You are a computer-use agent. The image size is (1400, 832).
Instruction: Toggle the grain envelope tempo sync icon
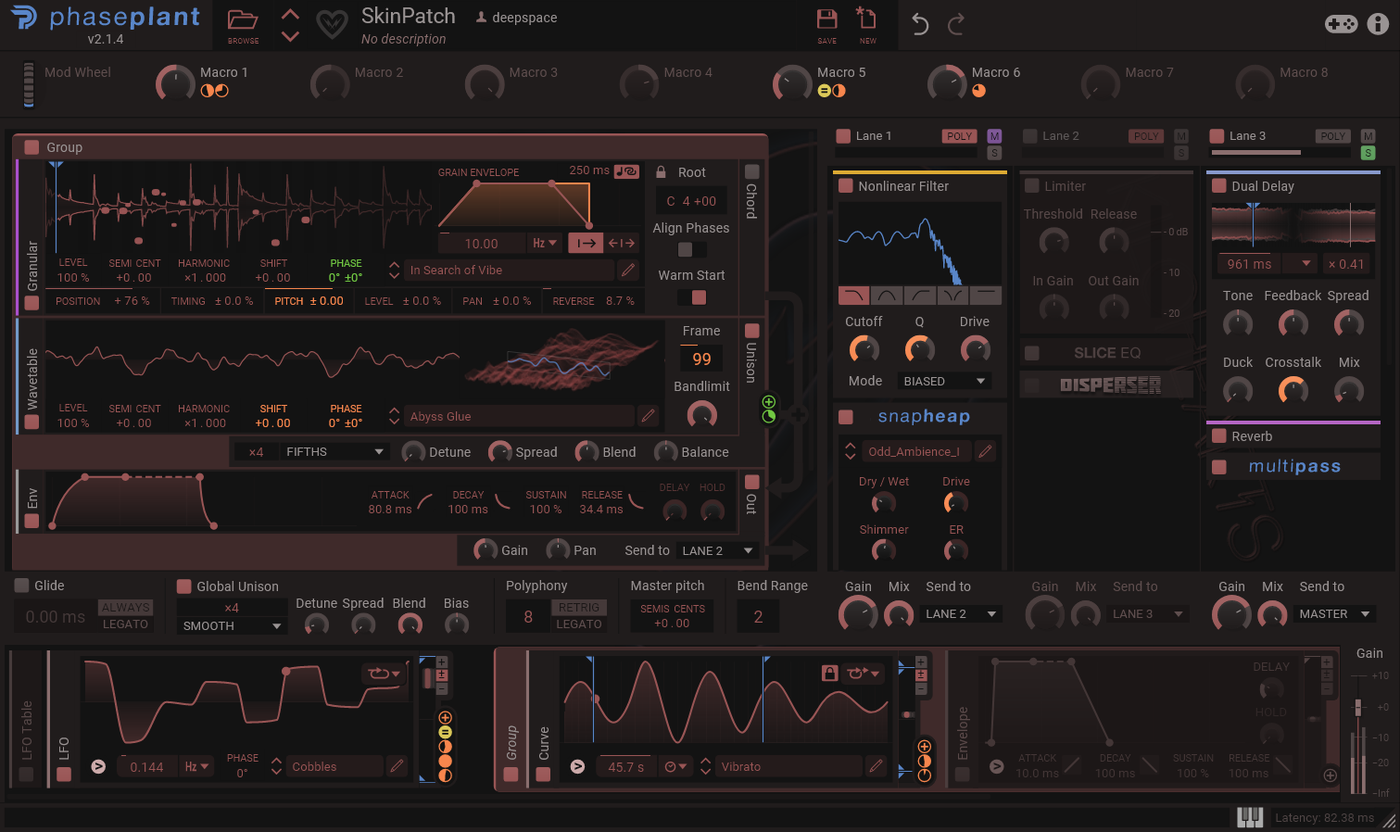point(627,170)
